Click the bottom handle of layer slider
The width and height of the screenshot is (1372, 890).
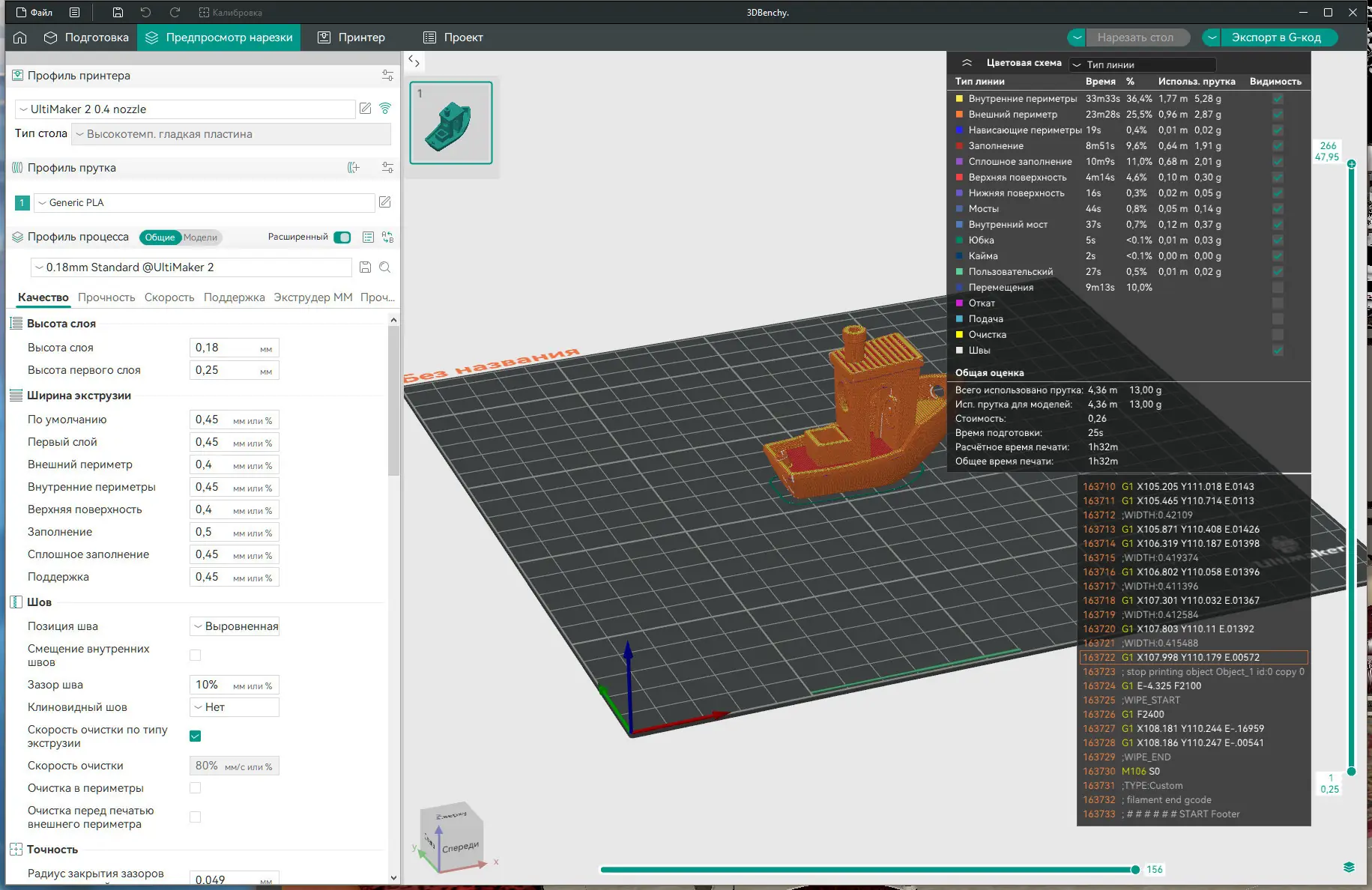[x=1351, y=771]
